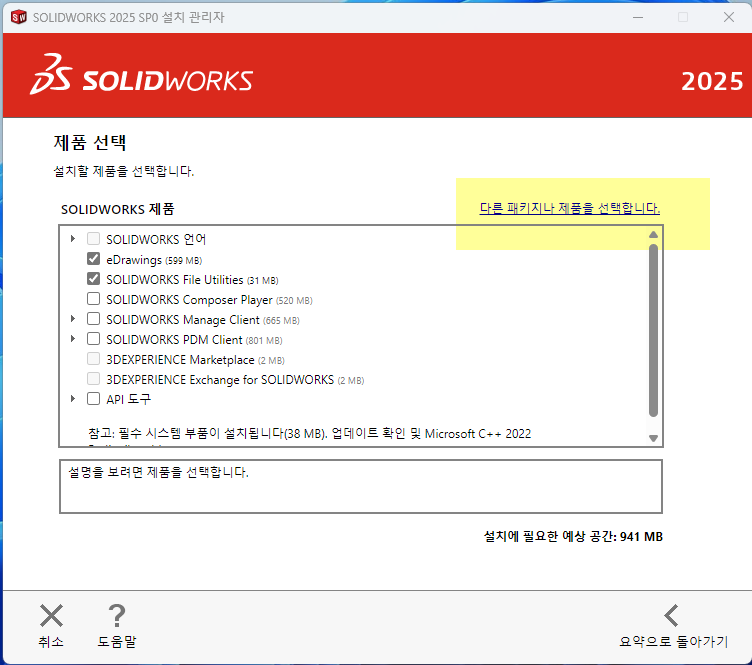Click the 설치에 필요한 예상 공간: 941 MB text
Viewport: 752px width, 665px height.
[x=573, y=537]
